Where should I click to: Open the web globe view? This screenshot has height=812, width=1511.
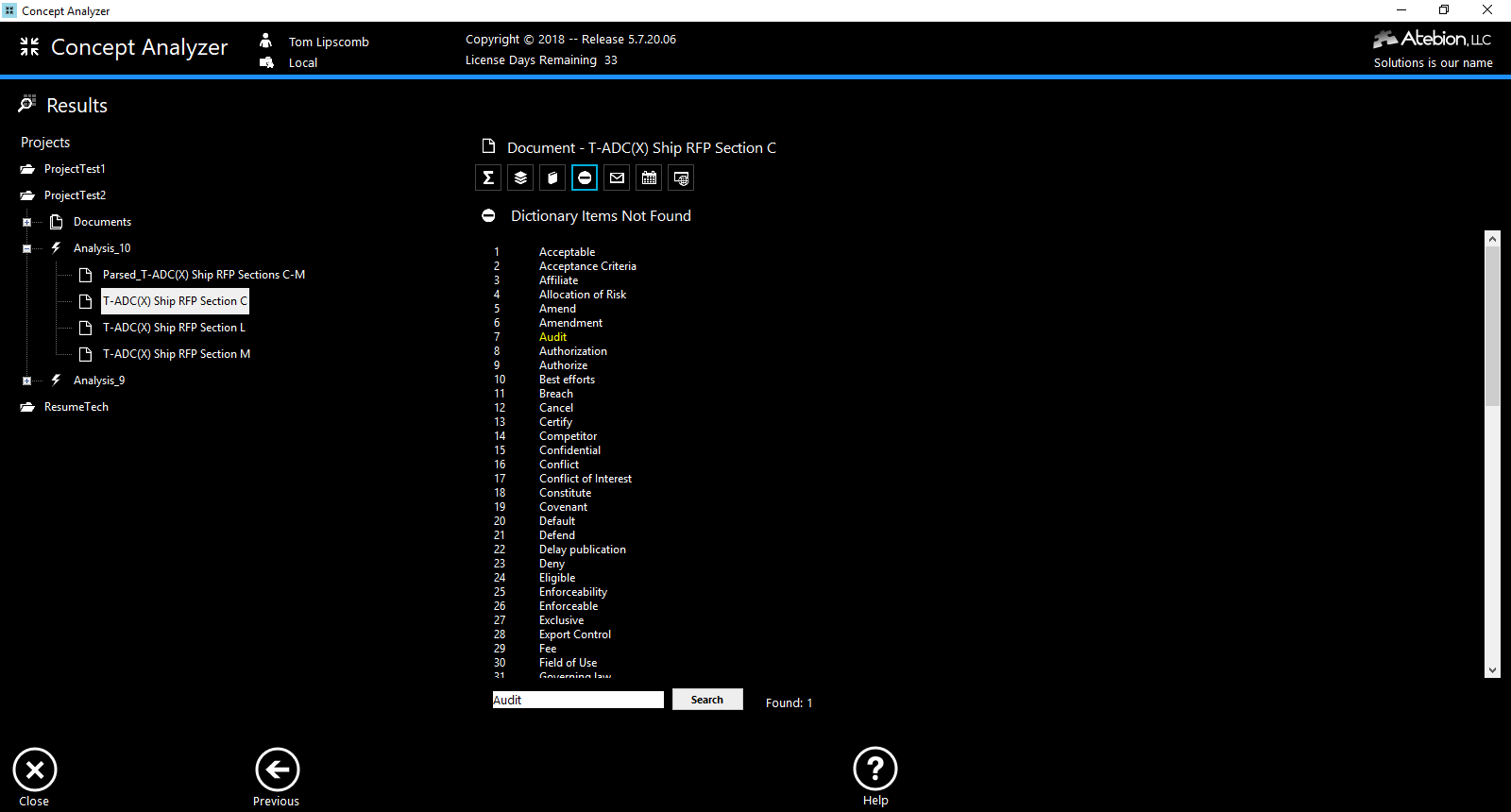[x=681, y=178]
